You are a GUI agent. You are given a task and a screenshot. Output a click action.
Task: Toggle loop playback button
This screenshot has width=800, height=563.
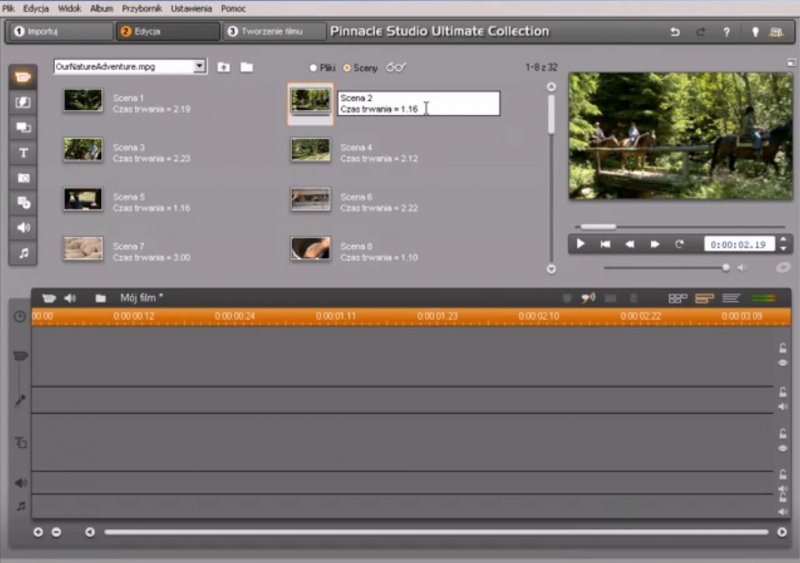(679, 244)
